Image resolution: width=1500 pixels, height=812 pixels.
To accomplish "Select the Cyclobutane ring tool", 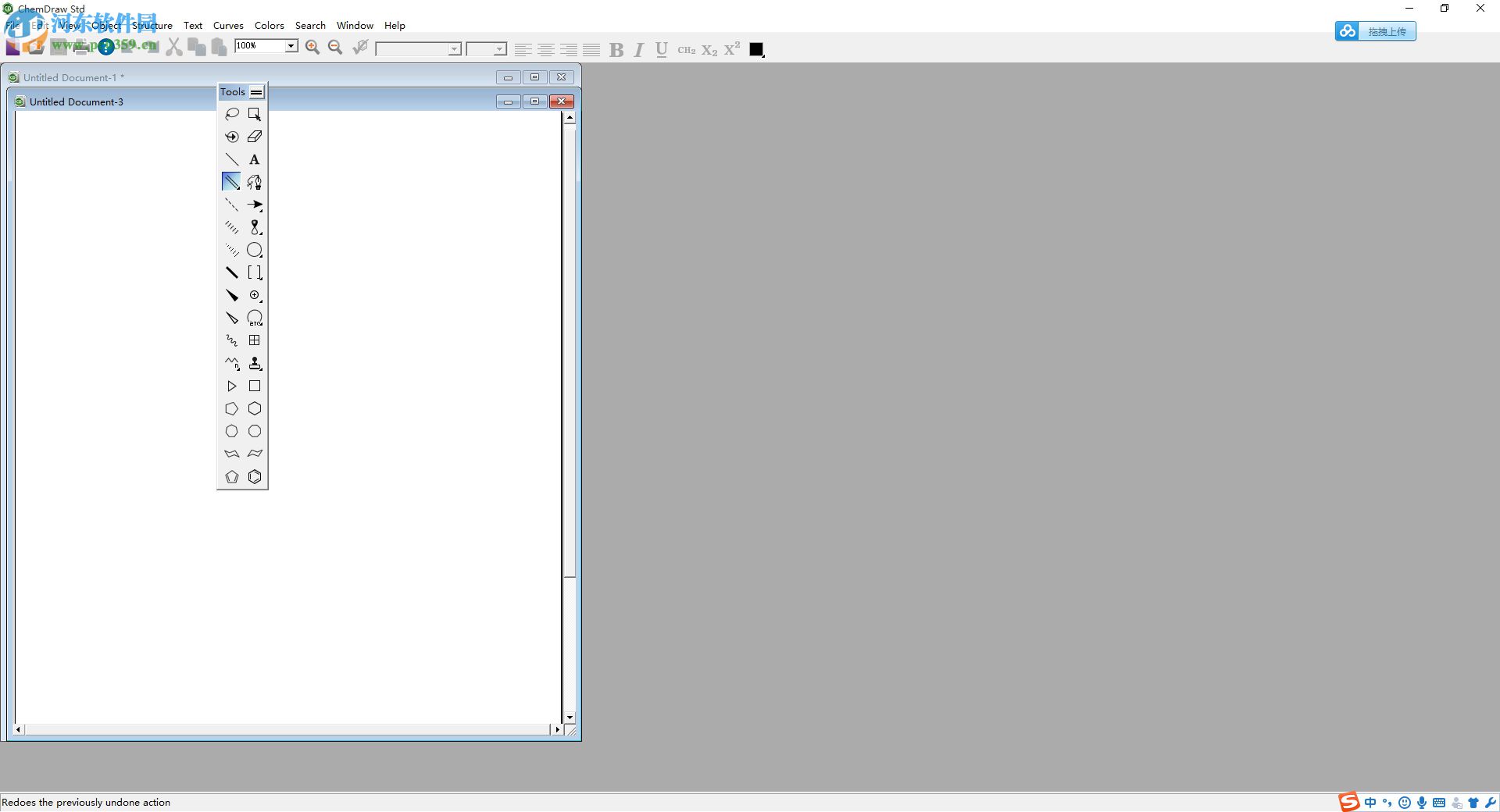I will pos(255,386).
